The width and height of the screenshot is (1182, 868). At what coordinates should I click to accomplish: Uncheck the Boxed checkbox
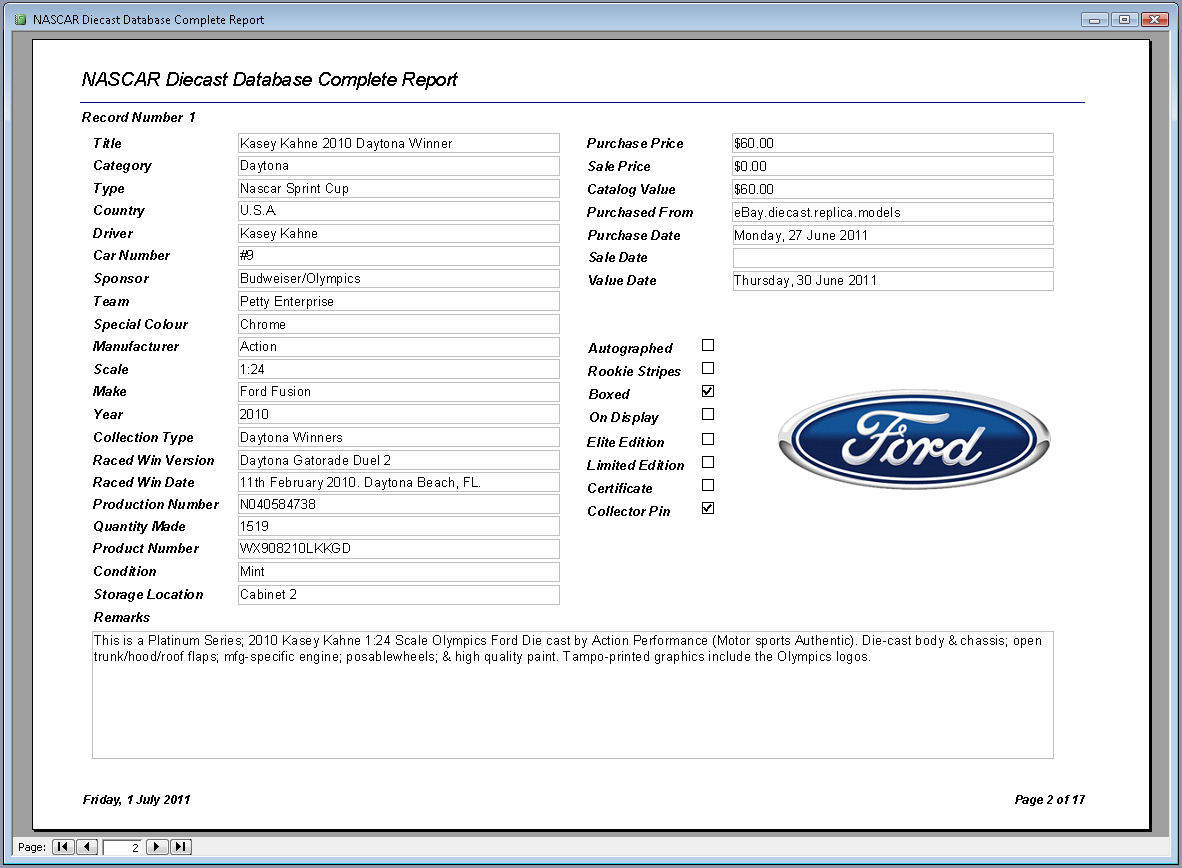click(x=708, y=391)
